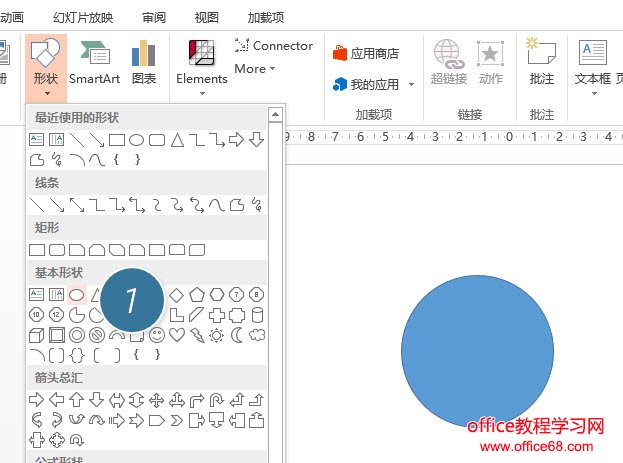
Task: Pick the dodecagon shape labeled 12
Action: 56,315
